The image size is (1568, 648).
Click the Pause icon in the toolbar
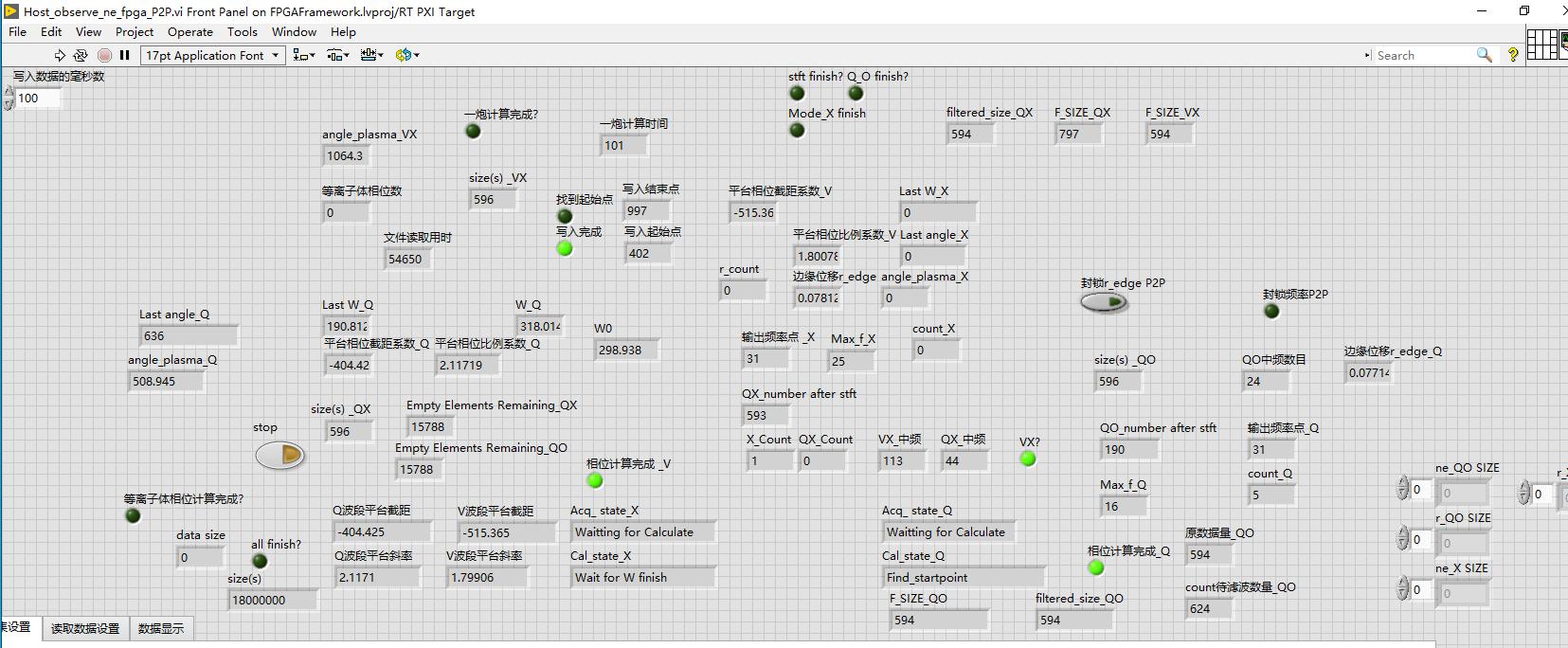tap(124, 56)
